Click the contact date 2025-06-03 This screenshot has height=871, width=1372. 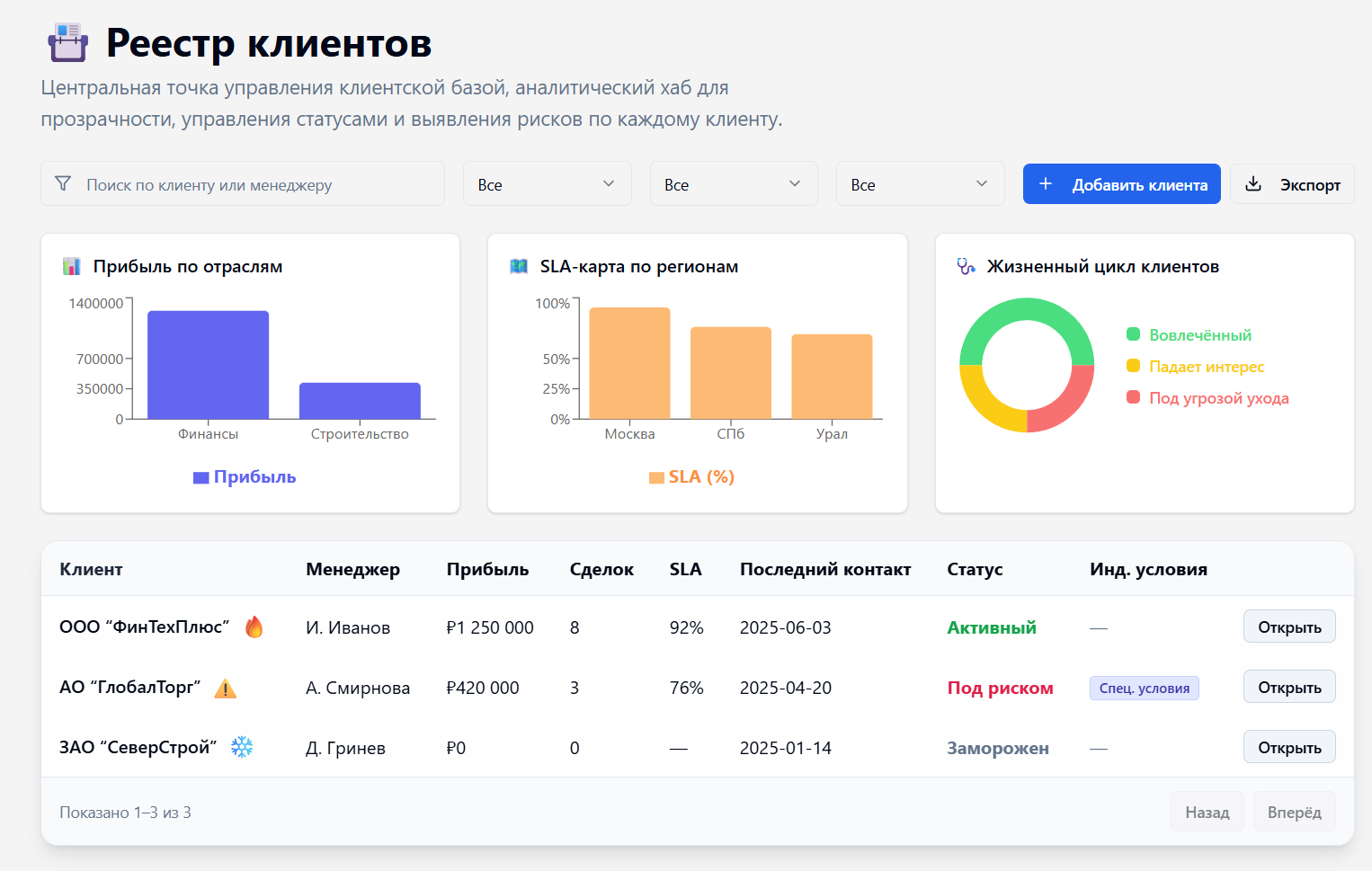point(786,627)
